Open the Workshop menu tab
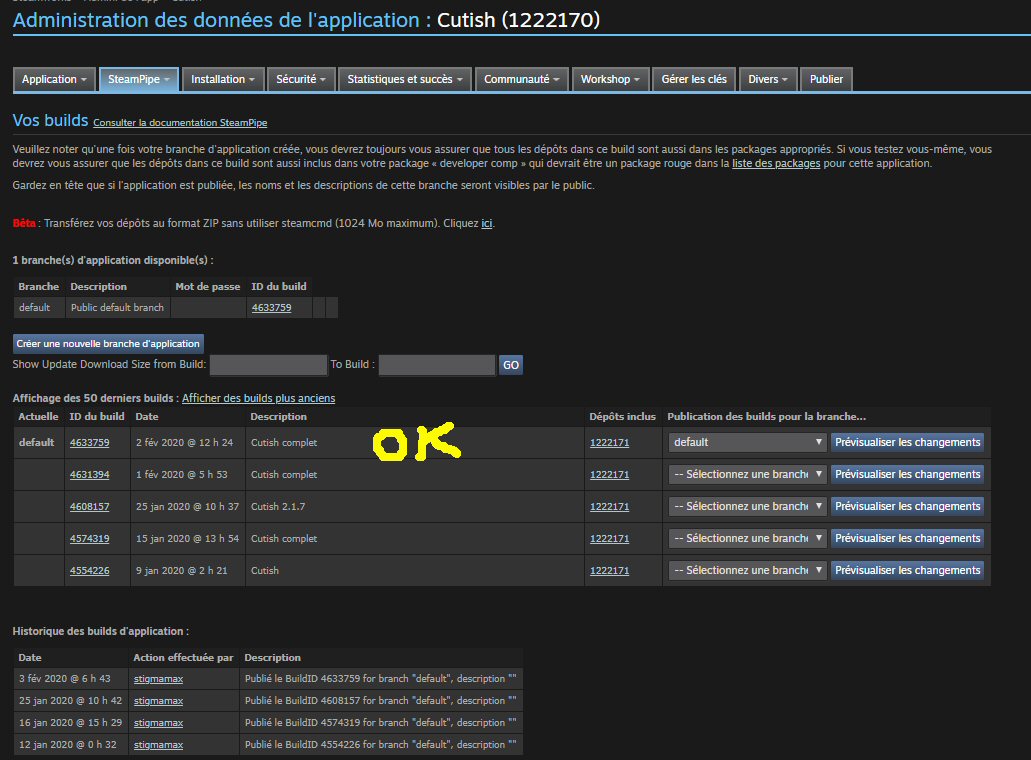 [610, 79]
